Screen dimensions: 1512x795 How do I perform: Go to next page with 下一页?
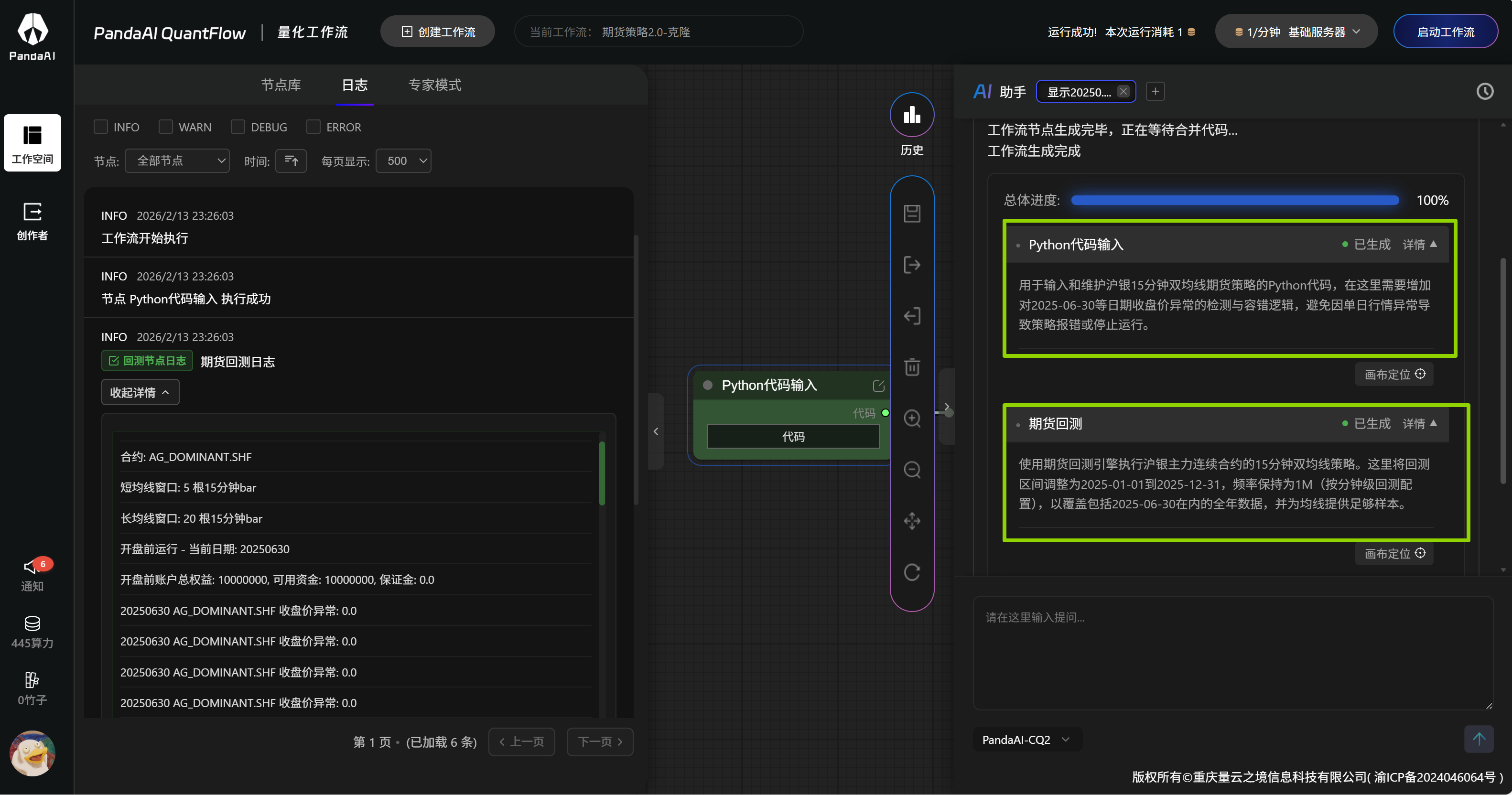click(x=600, y=741)
